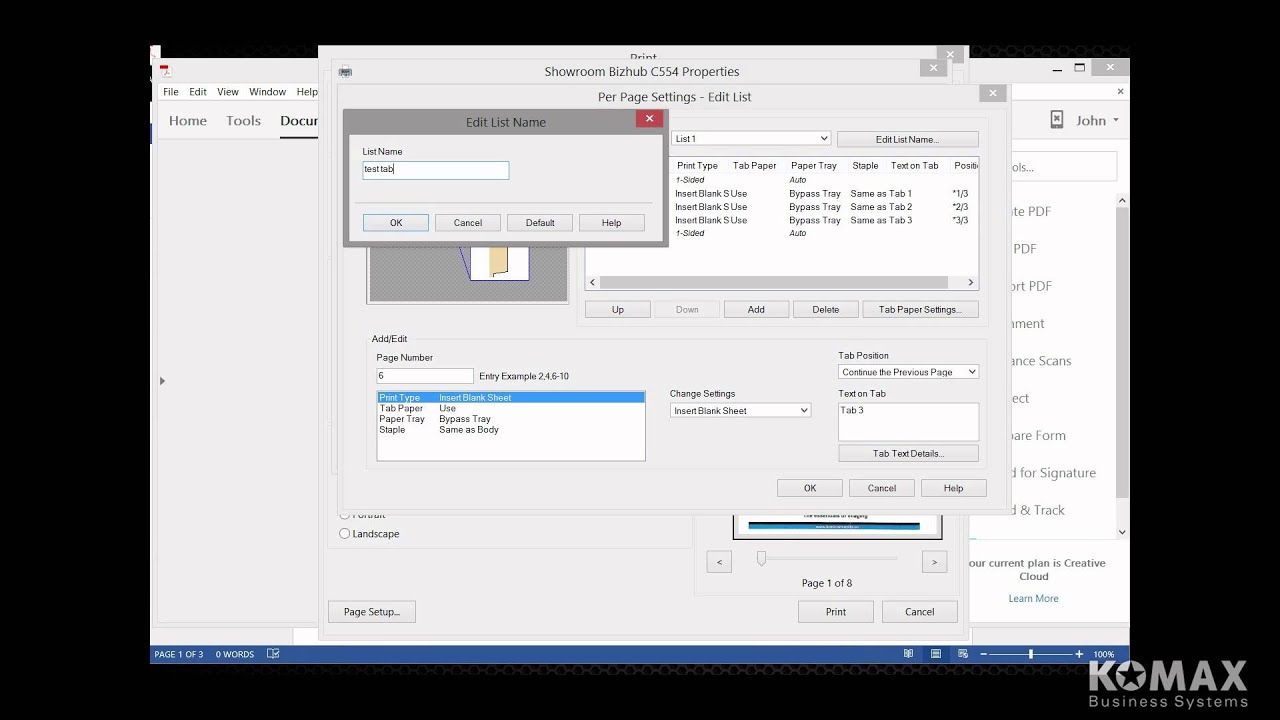
Task: Click the Tab Paper column header
Action: coord(755,166)
